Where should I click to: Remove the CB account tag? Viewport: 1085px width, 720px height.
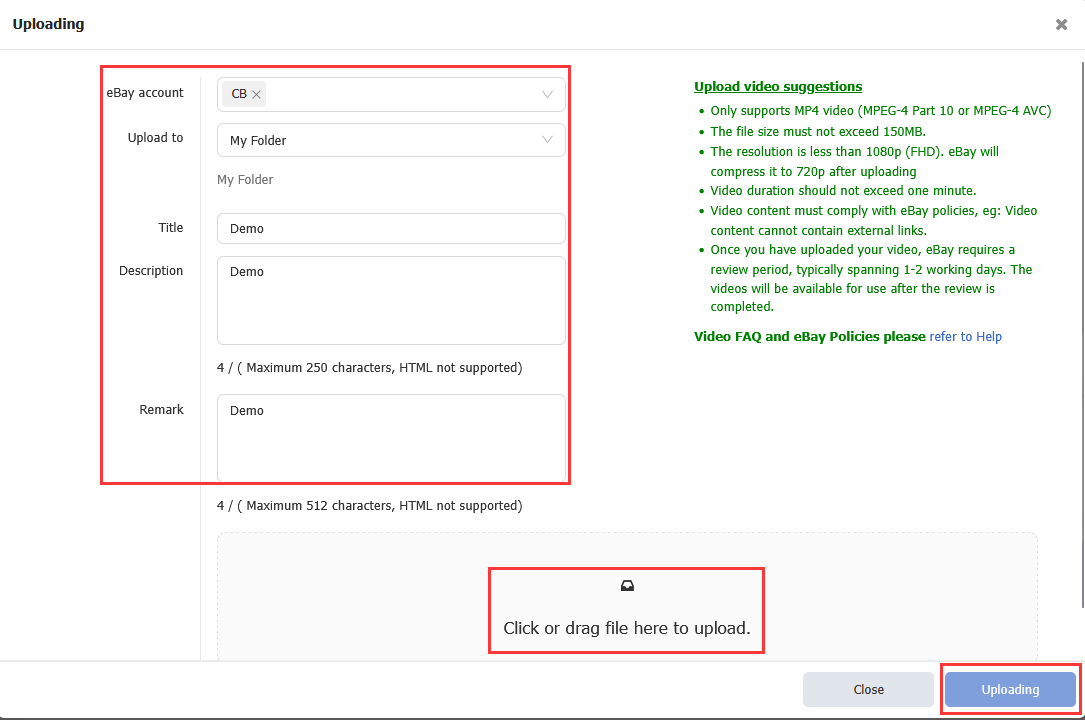click(257, 95)
